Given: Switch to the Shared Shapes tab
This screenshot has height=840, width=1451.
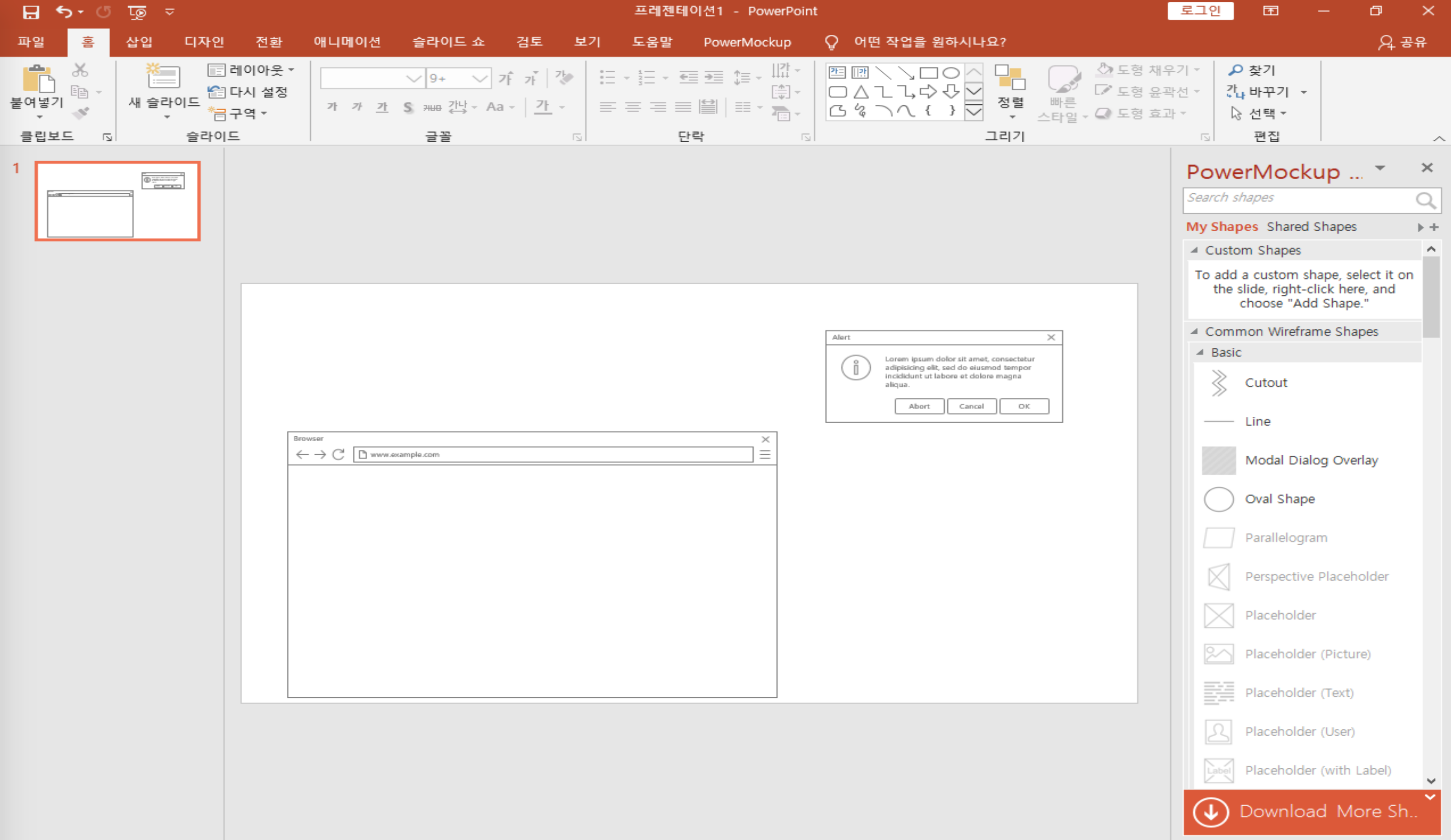Looking at the screenshot, I should pos(1311,227).
